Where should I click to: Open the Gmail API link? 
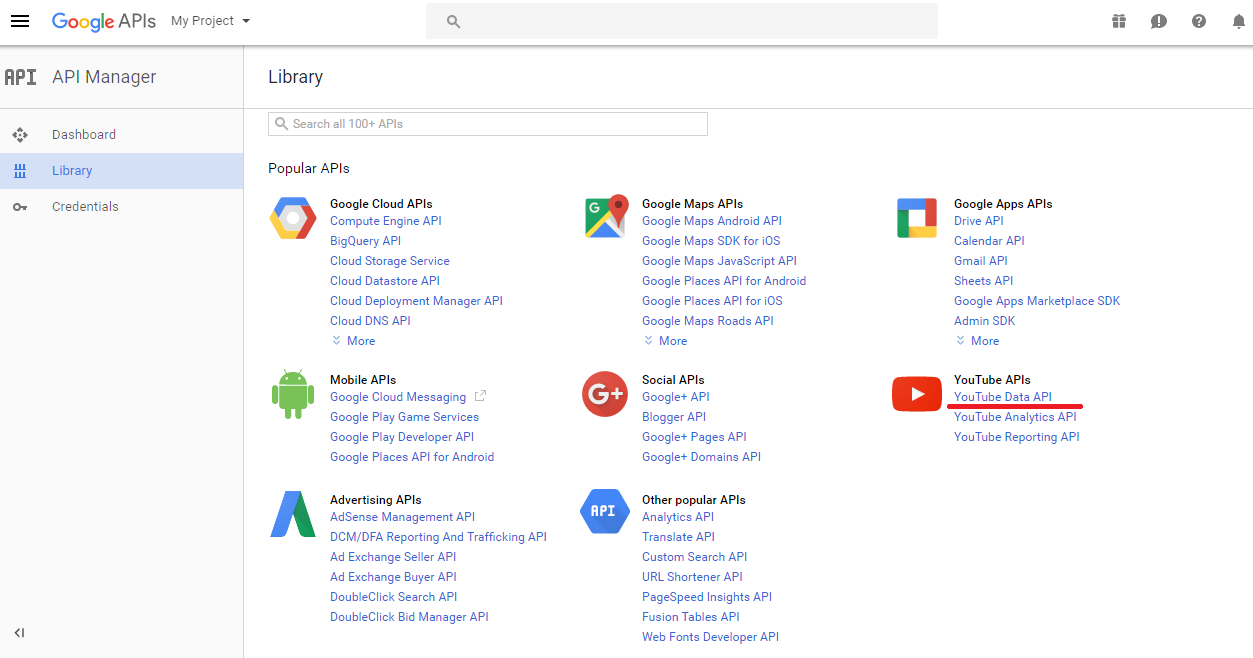coord(981,261)
